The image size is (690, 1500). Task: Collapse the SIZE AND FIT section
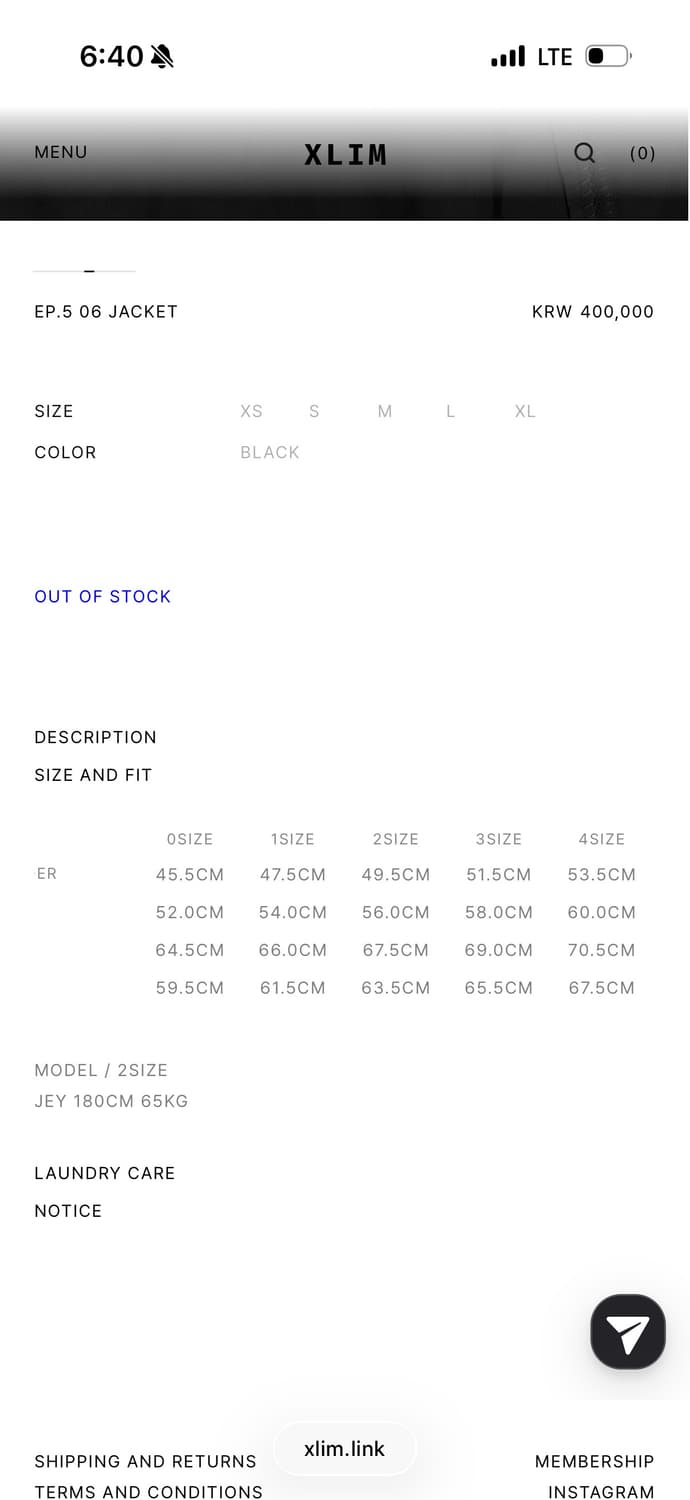pos(93,775)
